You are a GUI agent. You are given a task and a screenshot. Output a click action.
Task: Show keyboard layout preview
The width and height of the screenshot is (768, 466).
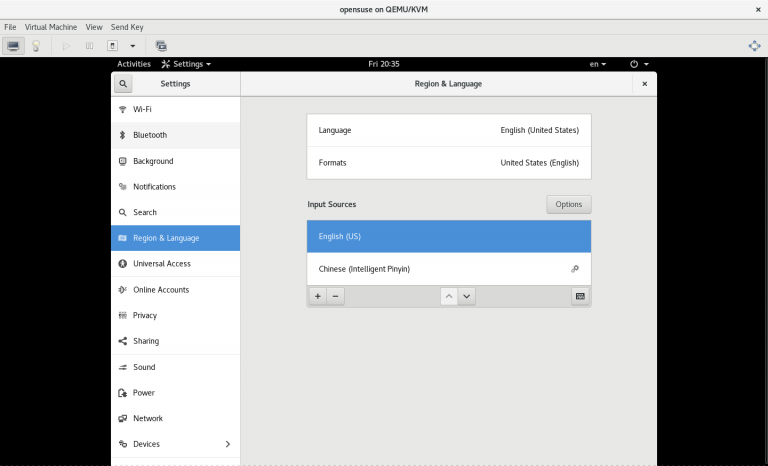[580, 296]
